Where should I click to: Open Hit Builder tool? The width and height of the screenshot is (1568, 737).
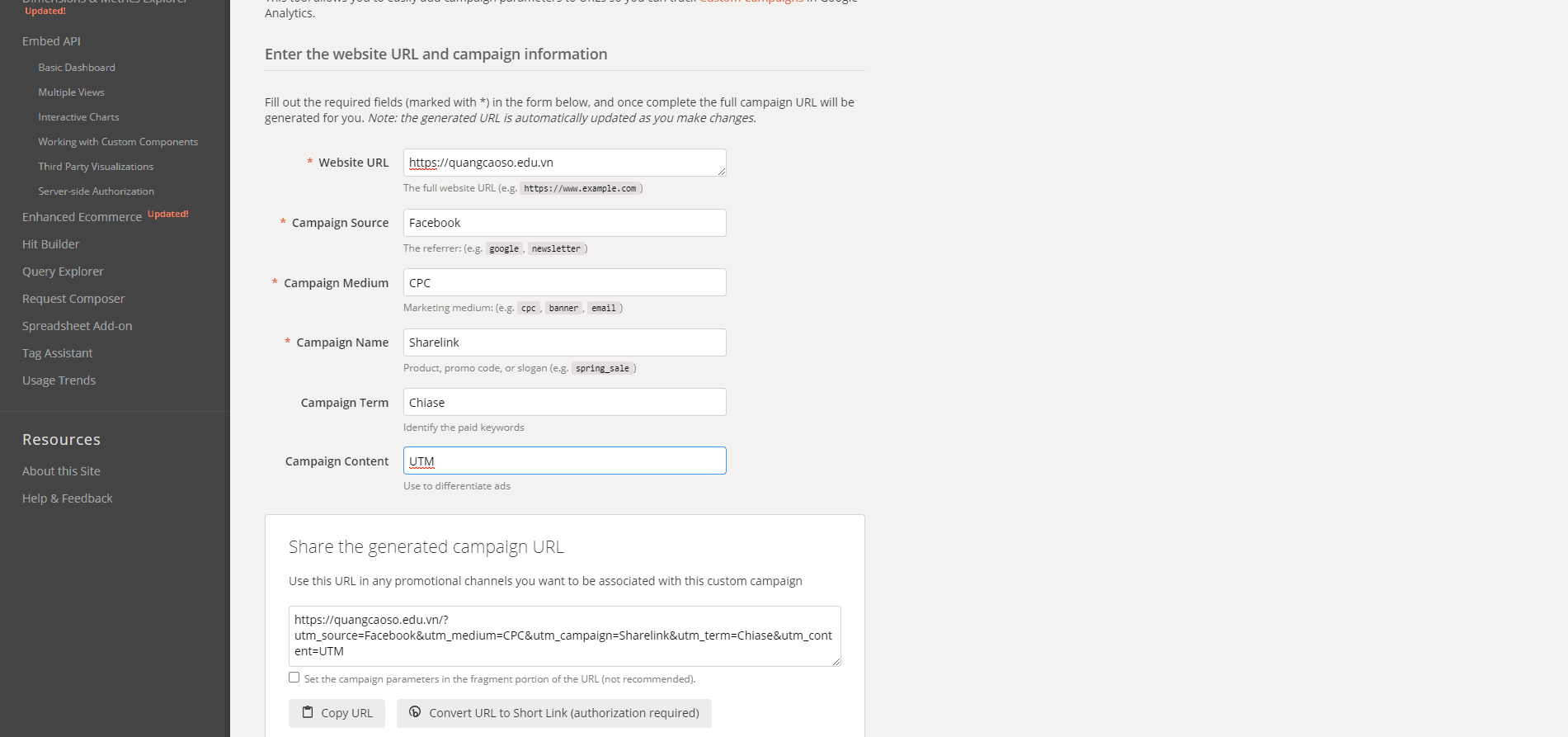(x=51, y=244)
